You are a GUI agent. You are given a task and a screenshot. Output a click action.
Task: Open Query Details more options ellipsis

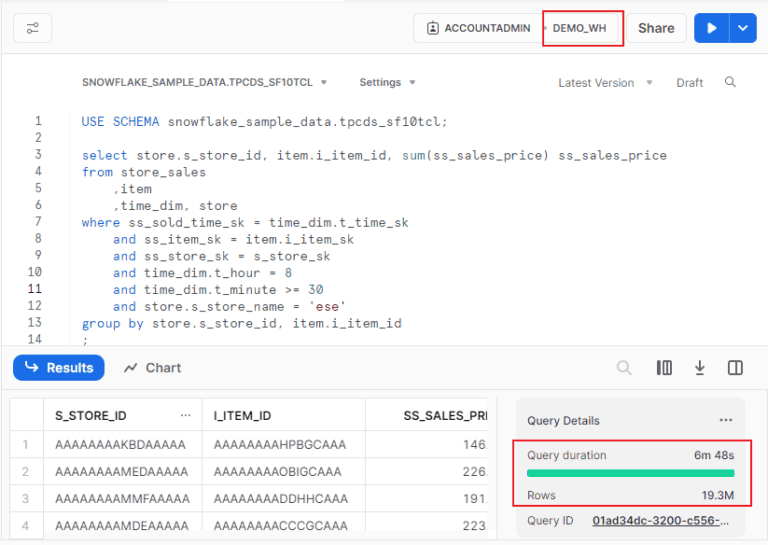coord(726,420)
